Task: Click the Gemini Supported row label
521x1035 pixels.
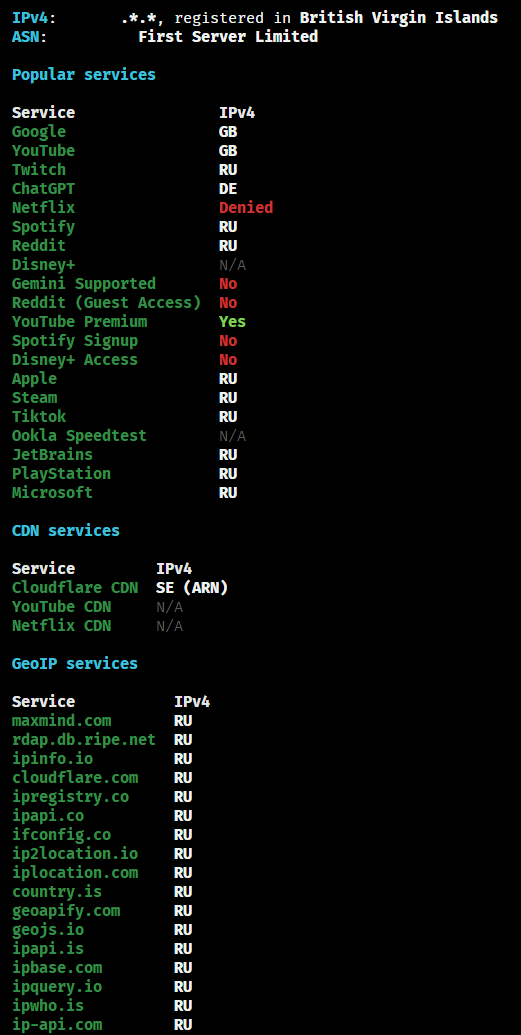Action: [x=84, y=284]
